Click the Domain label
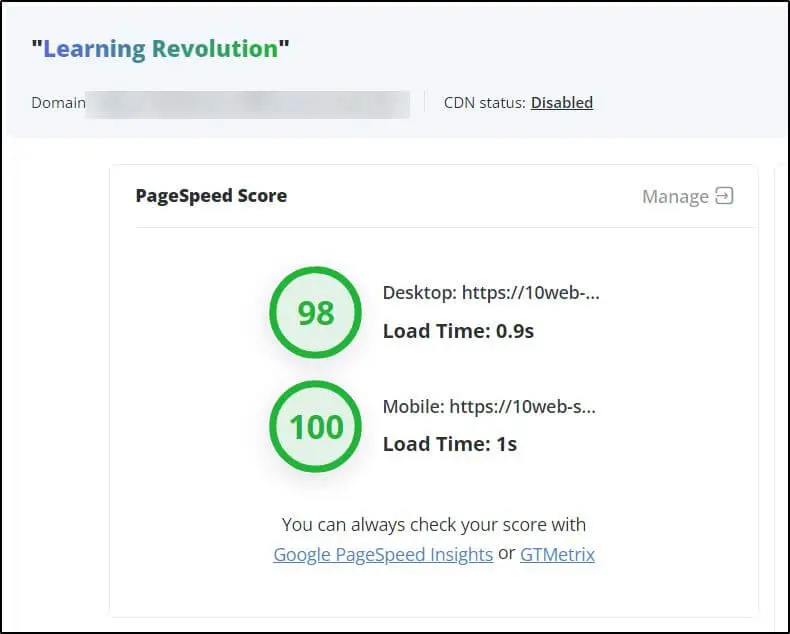Image resolution: width=790 pixels, height=634 pixels. 58,103
